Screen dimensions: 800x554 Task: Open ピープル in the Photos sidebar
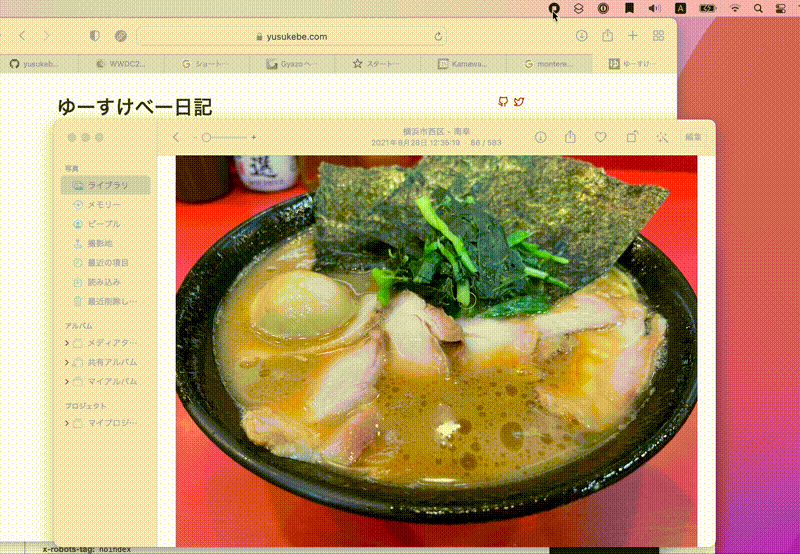click(106, 224)
